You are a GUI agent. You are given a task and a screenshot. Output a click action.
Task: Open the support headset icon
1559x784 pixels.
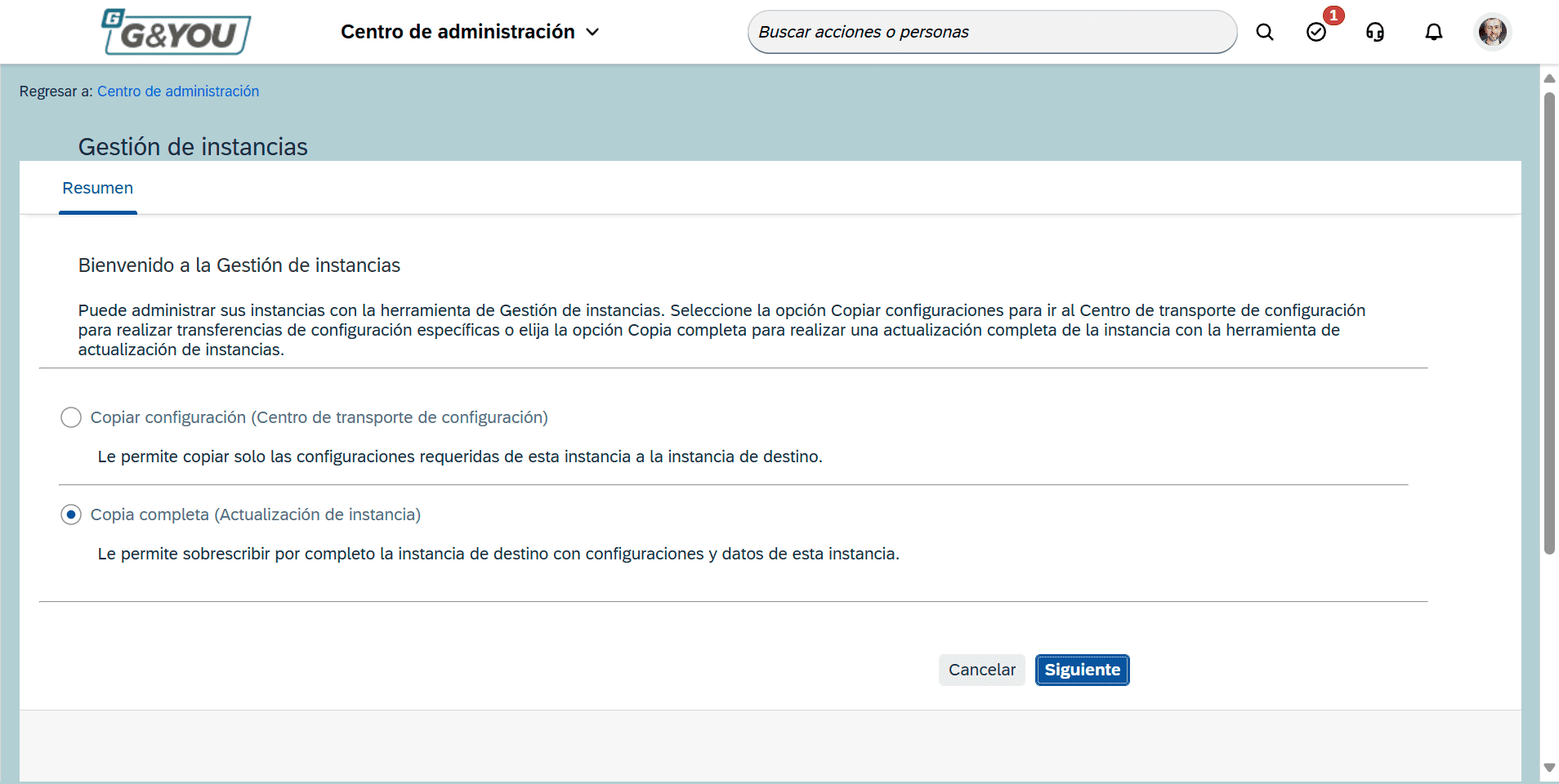click(1375, 32)
